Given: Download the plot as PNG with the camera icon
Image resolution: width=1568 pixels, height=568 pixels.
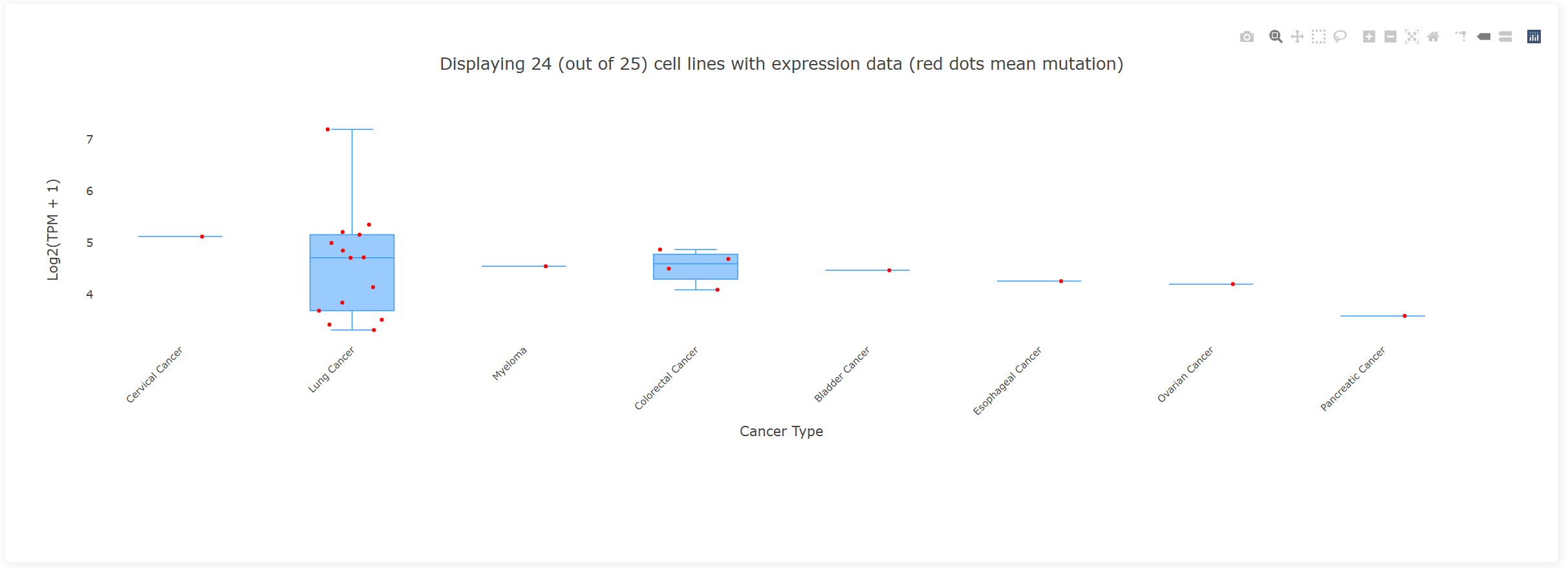Looking at the screenshot, I should click(x=1247, y=37).
